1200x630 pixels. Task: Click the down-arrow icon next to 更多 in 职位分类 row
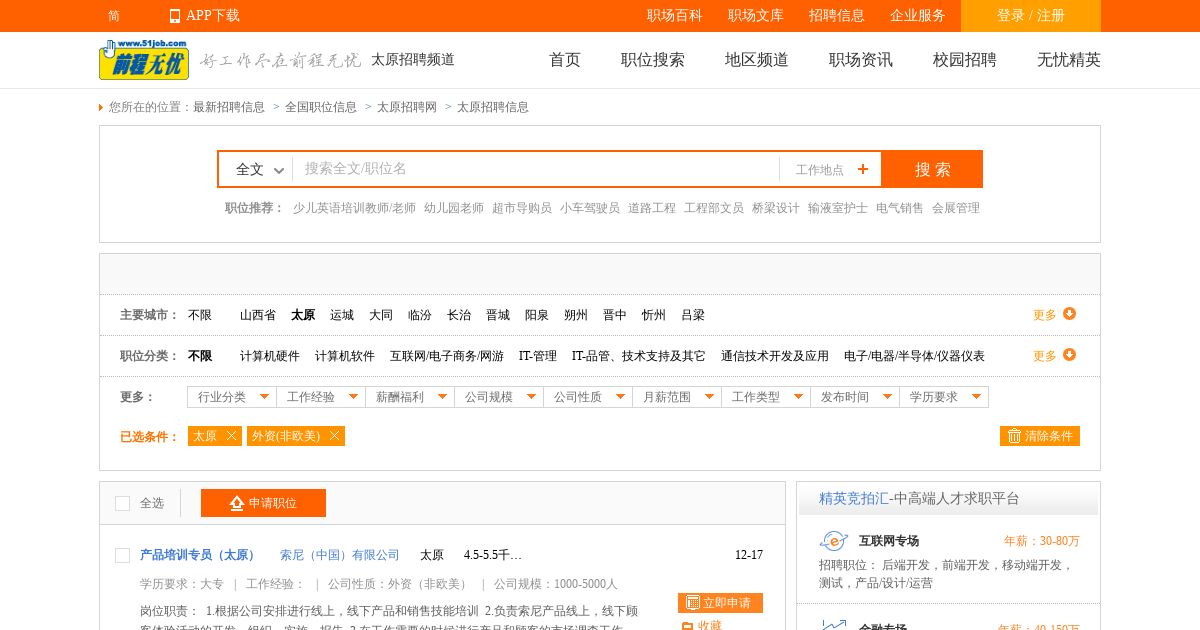(1069, 355)
